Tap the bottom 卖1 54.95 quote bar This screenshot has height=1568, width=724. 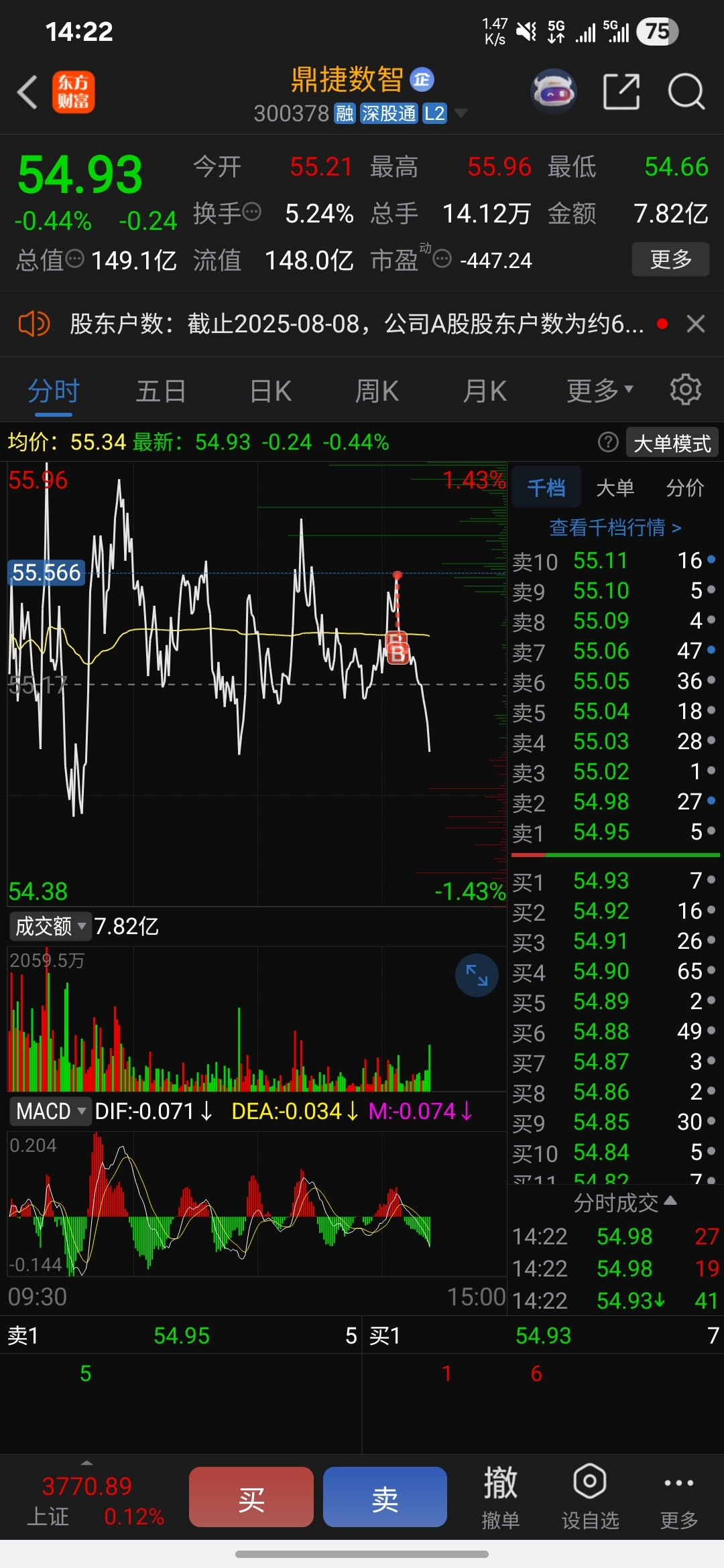point(181,1335)
